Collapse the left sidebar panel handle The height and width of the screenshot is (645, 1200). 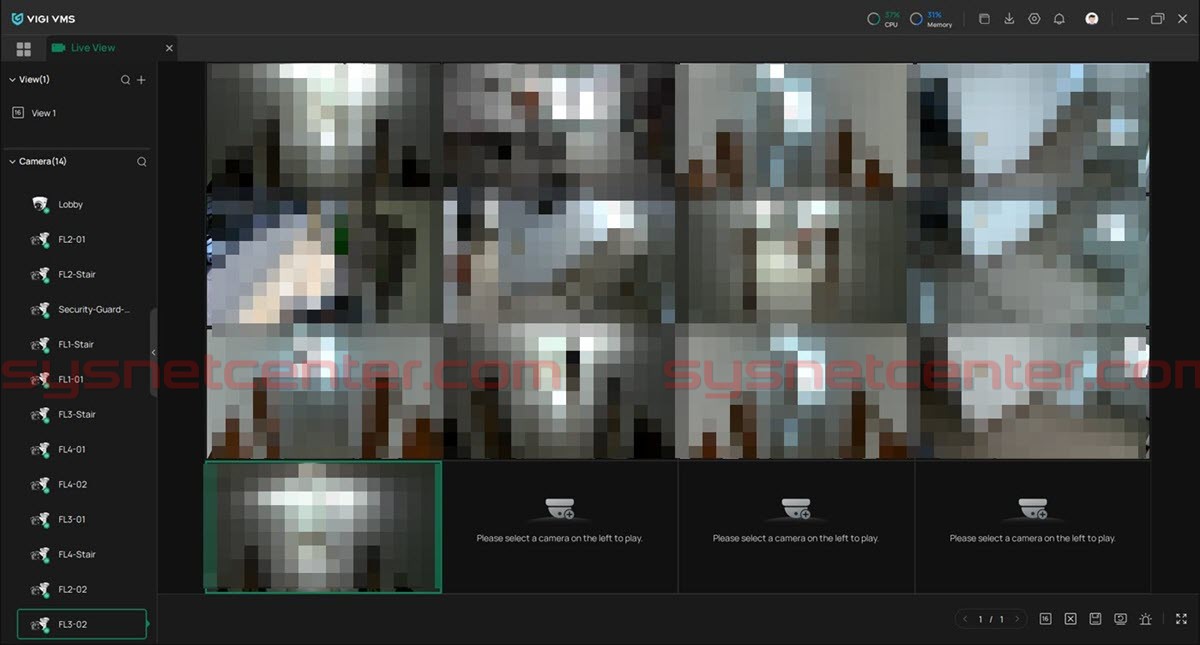pos(153,352)
